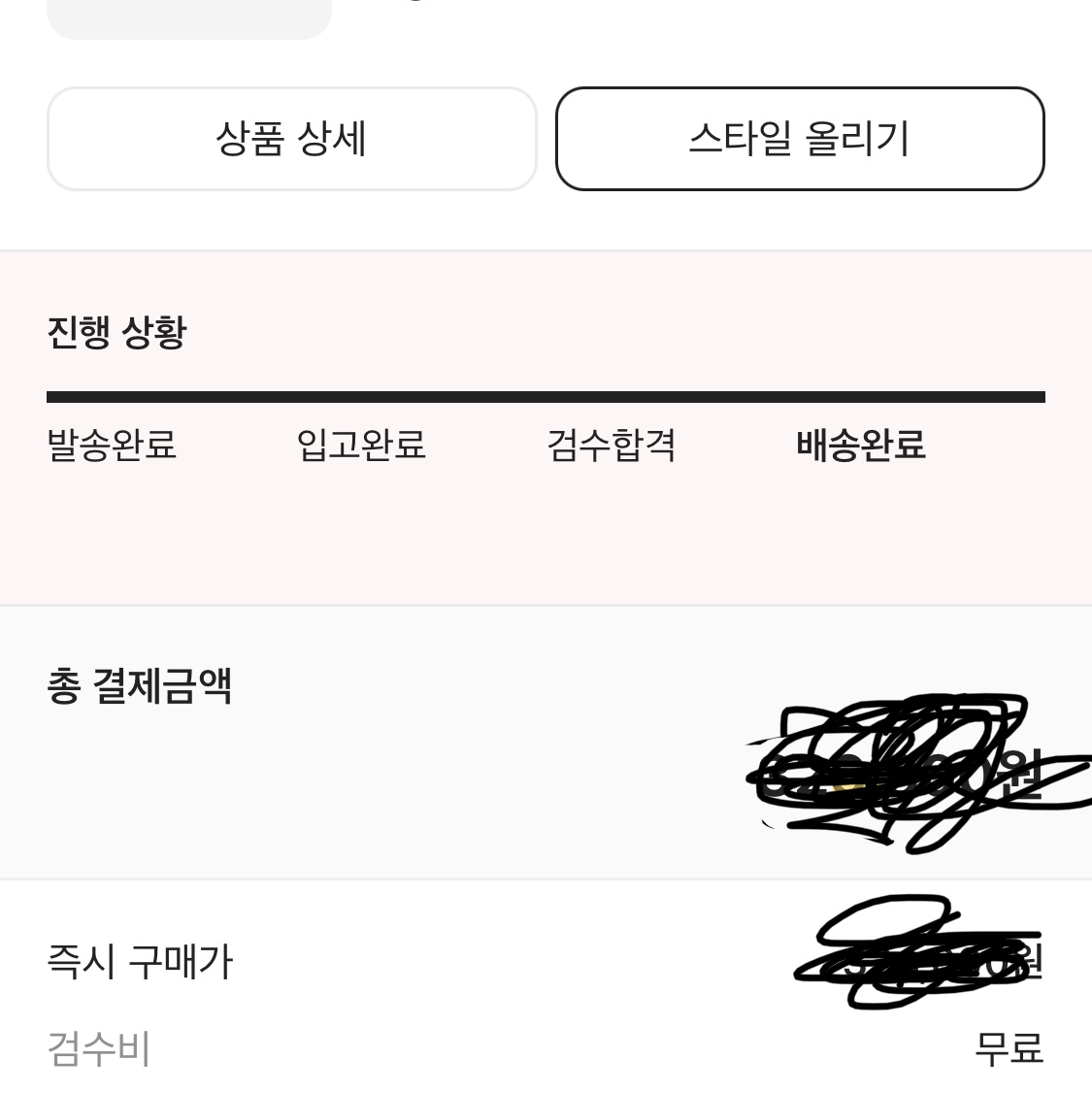This screenshot has height=1093, width=1092.
Task: Select the 발송완료 progress step
Action: [112, 445]
